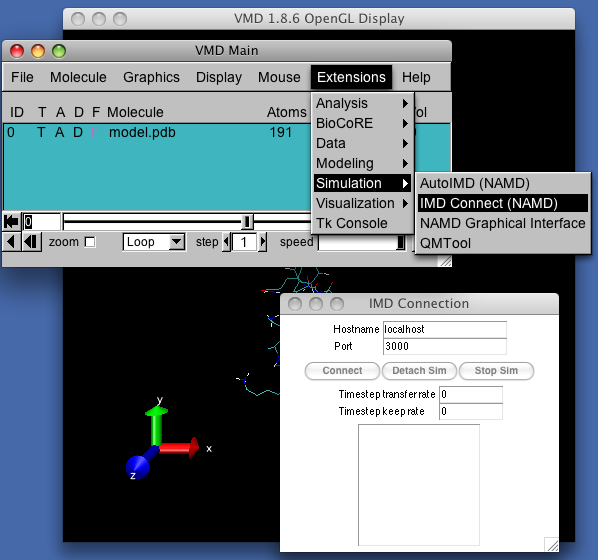Viewport: 598px width, 560px height.
Task: Open the Mouse menu
Action: click(x=279, y=77)
